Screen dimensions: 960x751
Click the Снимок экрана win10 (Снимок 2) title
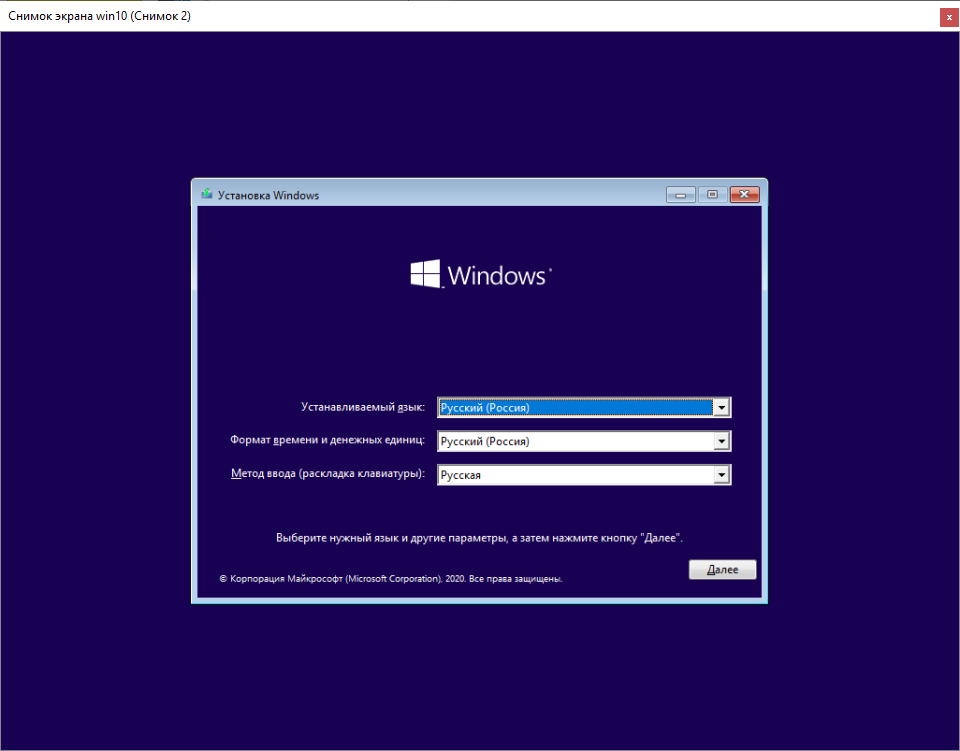tap(99, 16)
